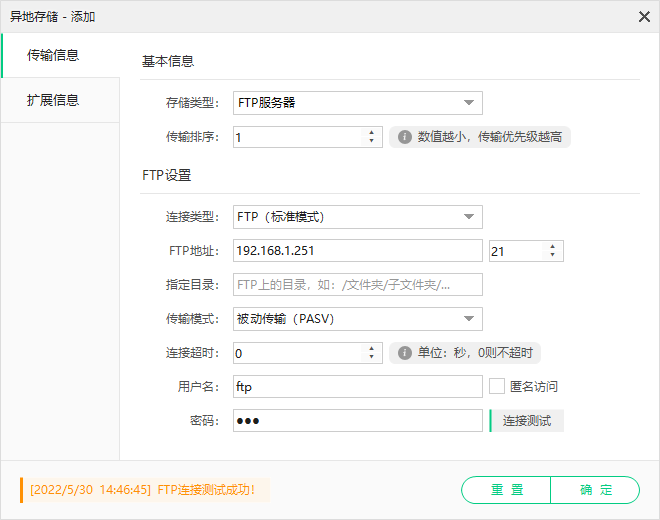
Task: Open the 传输模式 dropdown
Action: point(358,319)
